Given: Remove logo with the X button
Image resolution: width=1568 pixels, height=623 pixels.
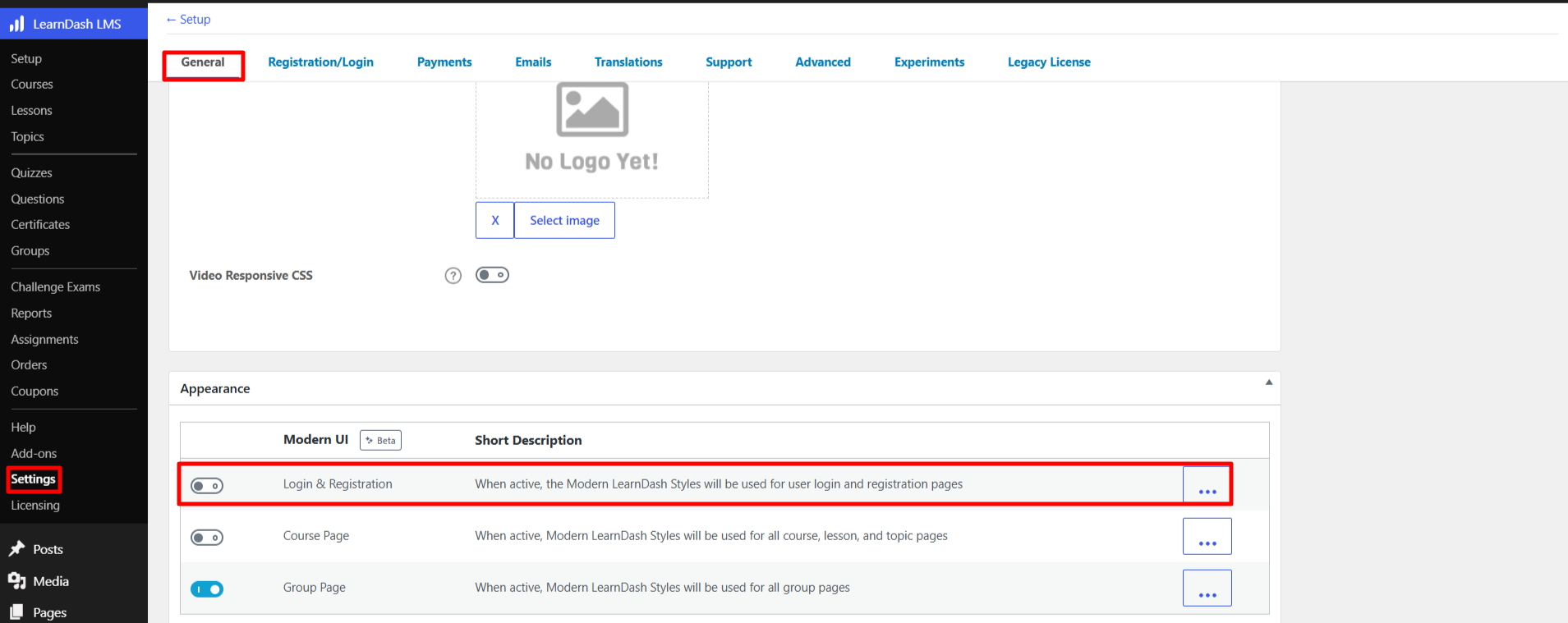Looking at the screenshot, I should click(x=495, y=221).
